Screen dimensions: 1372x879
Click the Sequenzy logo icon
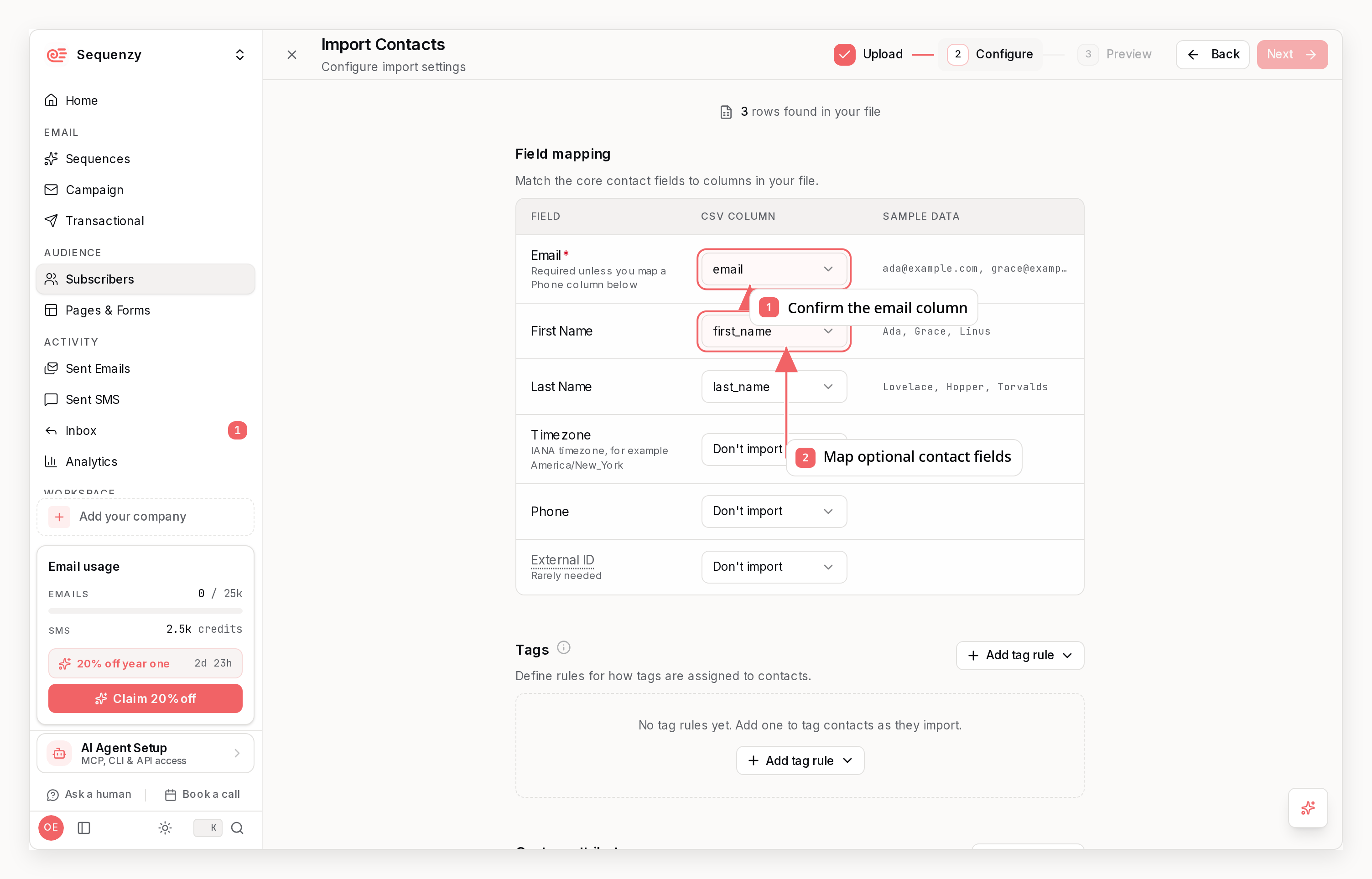(x=57, y=55)
